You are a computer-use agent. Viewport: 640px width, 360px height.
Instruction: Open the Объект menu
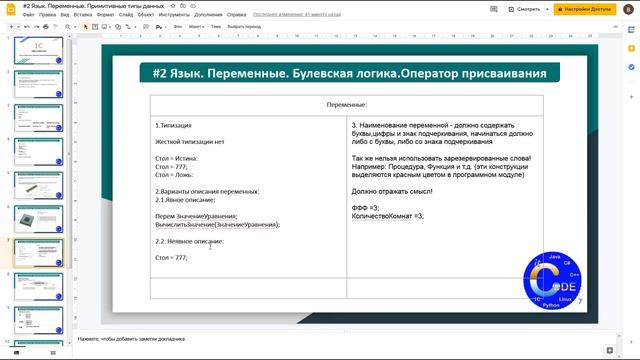click(x=146, y=15)
